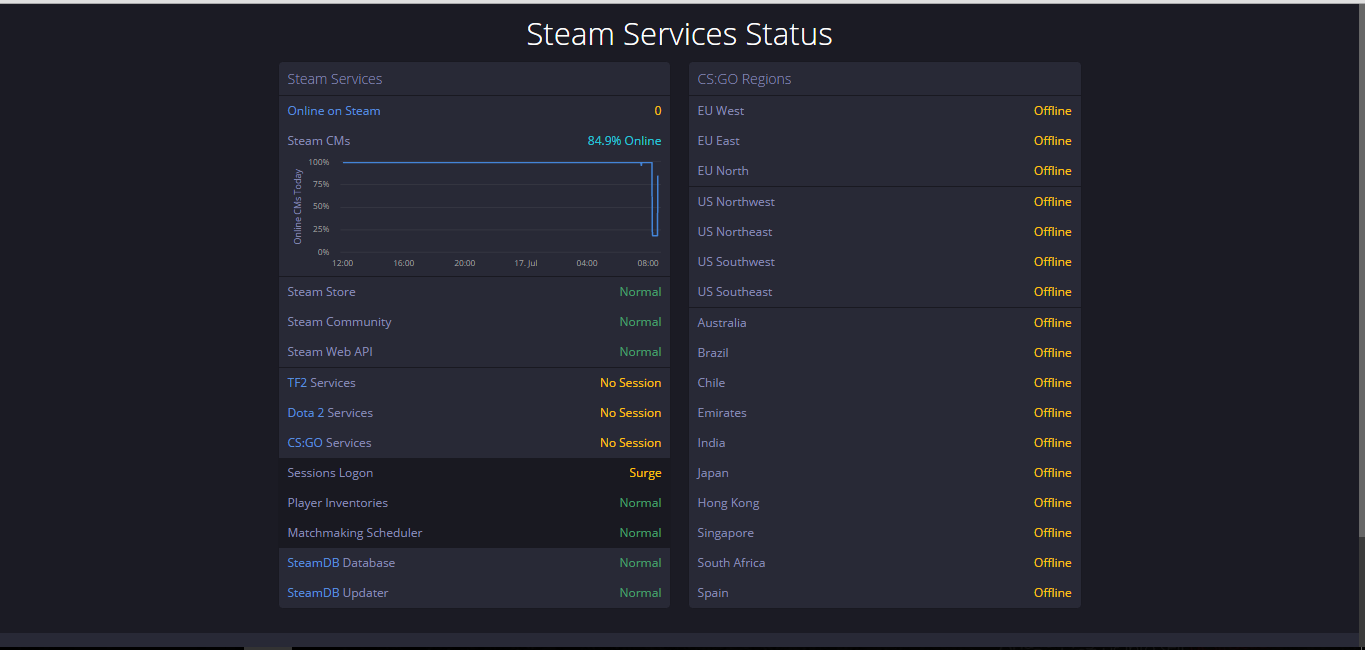Click the Steam CMs label

(319, 141)
